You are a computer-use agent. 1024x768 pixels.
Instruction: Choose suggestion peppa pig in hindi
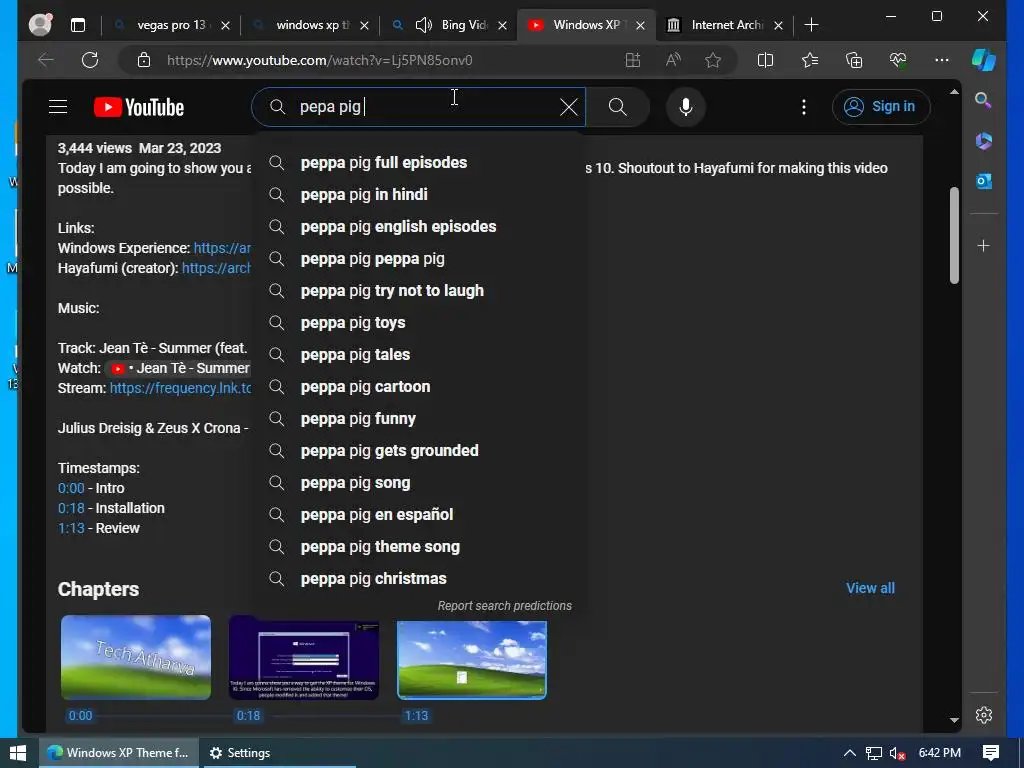point(420,195)
